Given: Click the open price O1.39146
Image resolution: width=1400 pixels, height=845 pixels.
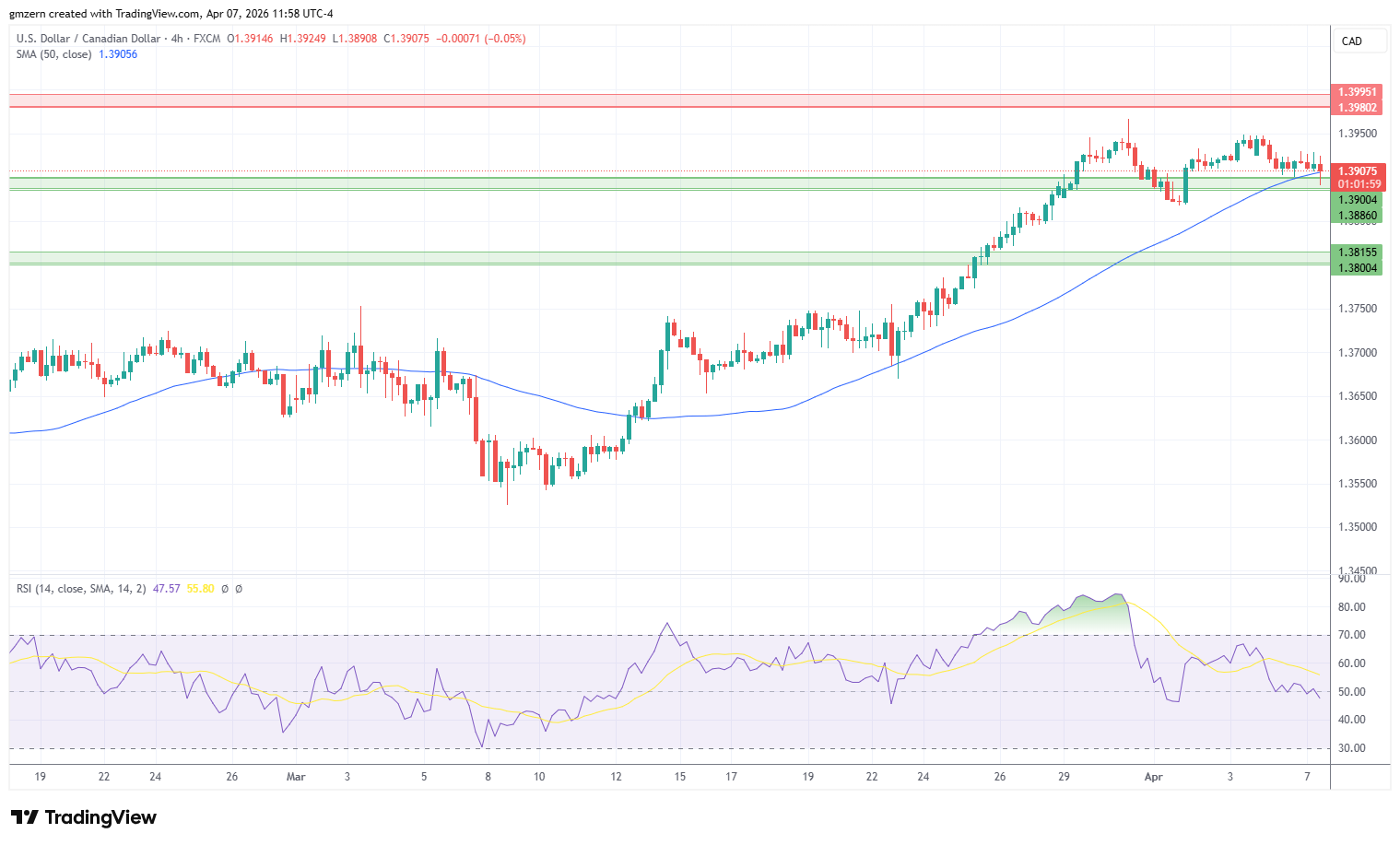Looking at the screenshot, I should click(x=251, y=39).
